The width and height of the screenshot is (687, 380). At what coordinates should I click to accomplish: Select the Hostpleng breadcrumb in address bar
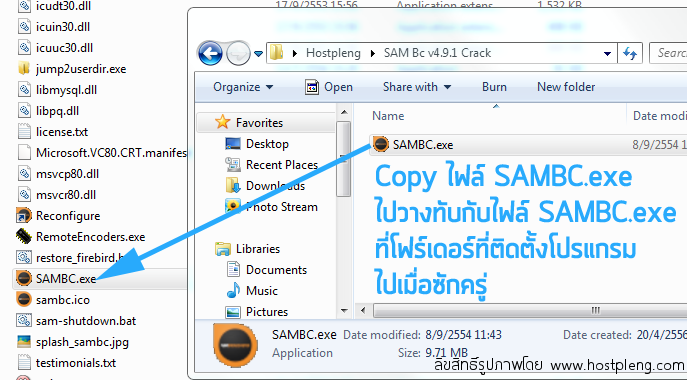coord(333,53)
